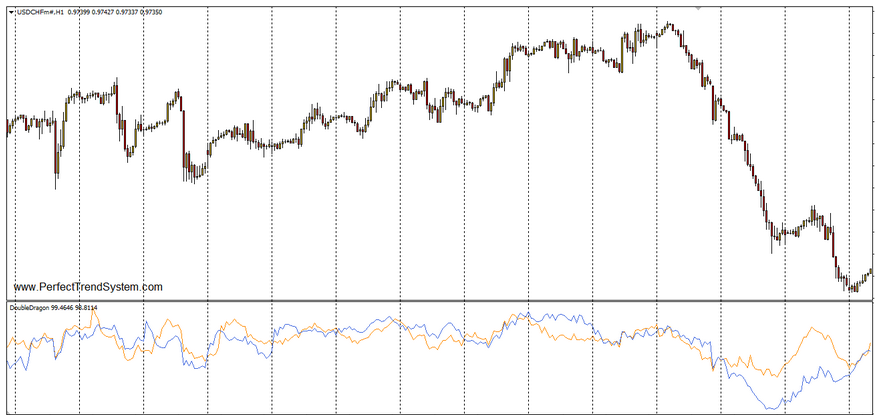Click the orange line's tall spike near the left

pos(95,313)
